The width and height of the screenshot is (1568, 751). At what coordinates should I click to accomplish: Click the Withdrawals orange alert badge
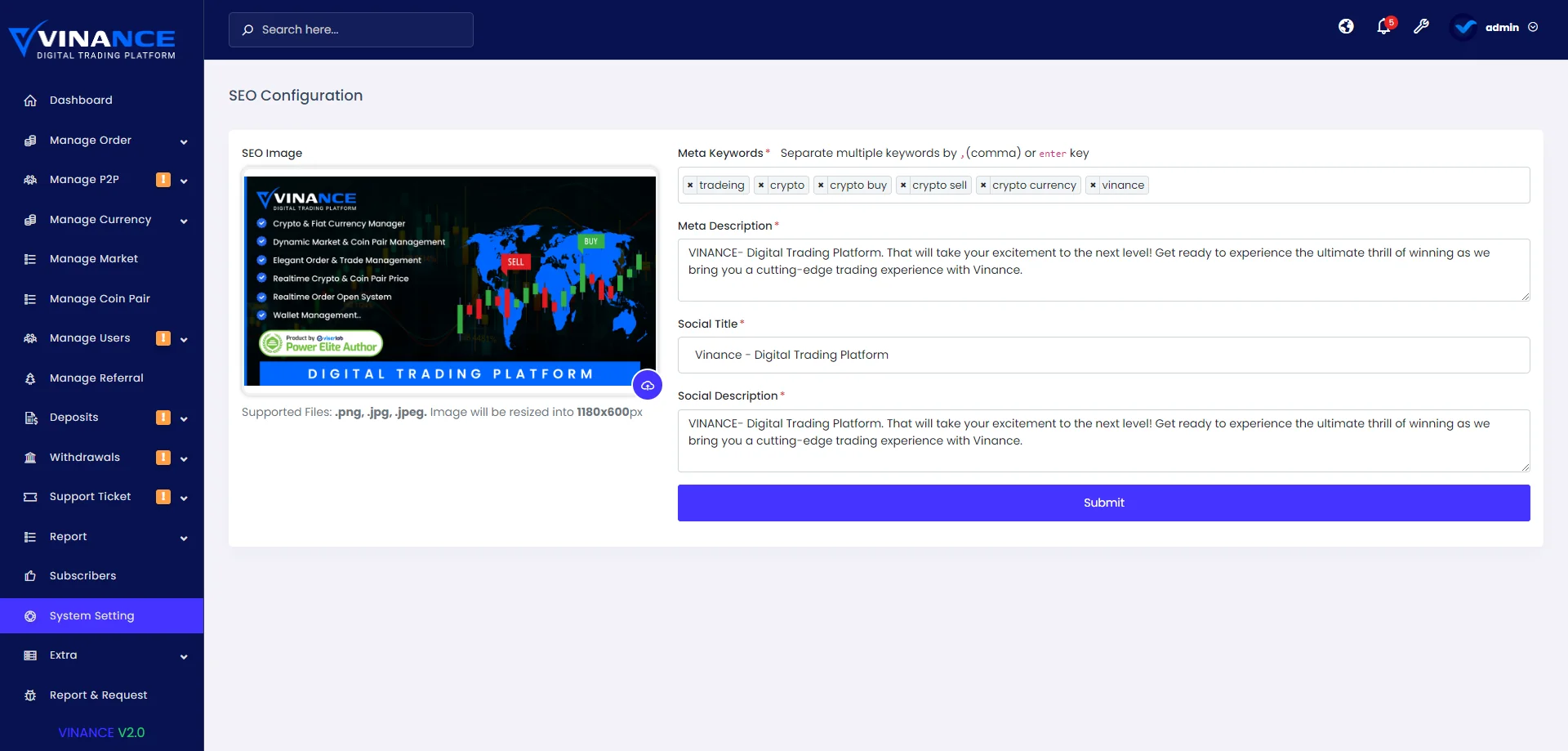[163, 458]
